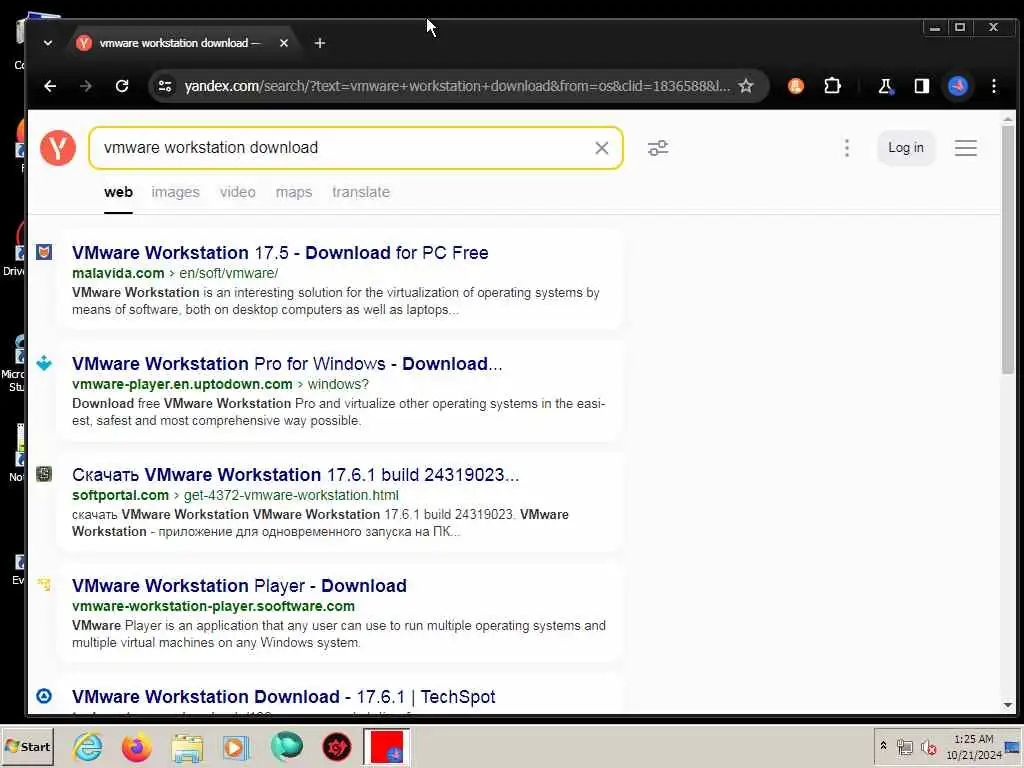Click the Yandex logo icon
1024x768 pixels.
pyautogui.click(x=58, y=148)
